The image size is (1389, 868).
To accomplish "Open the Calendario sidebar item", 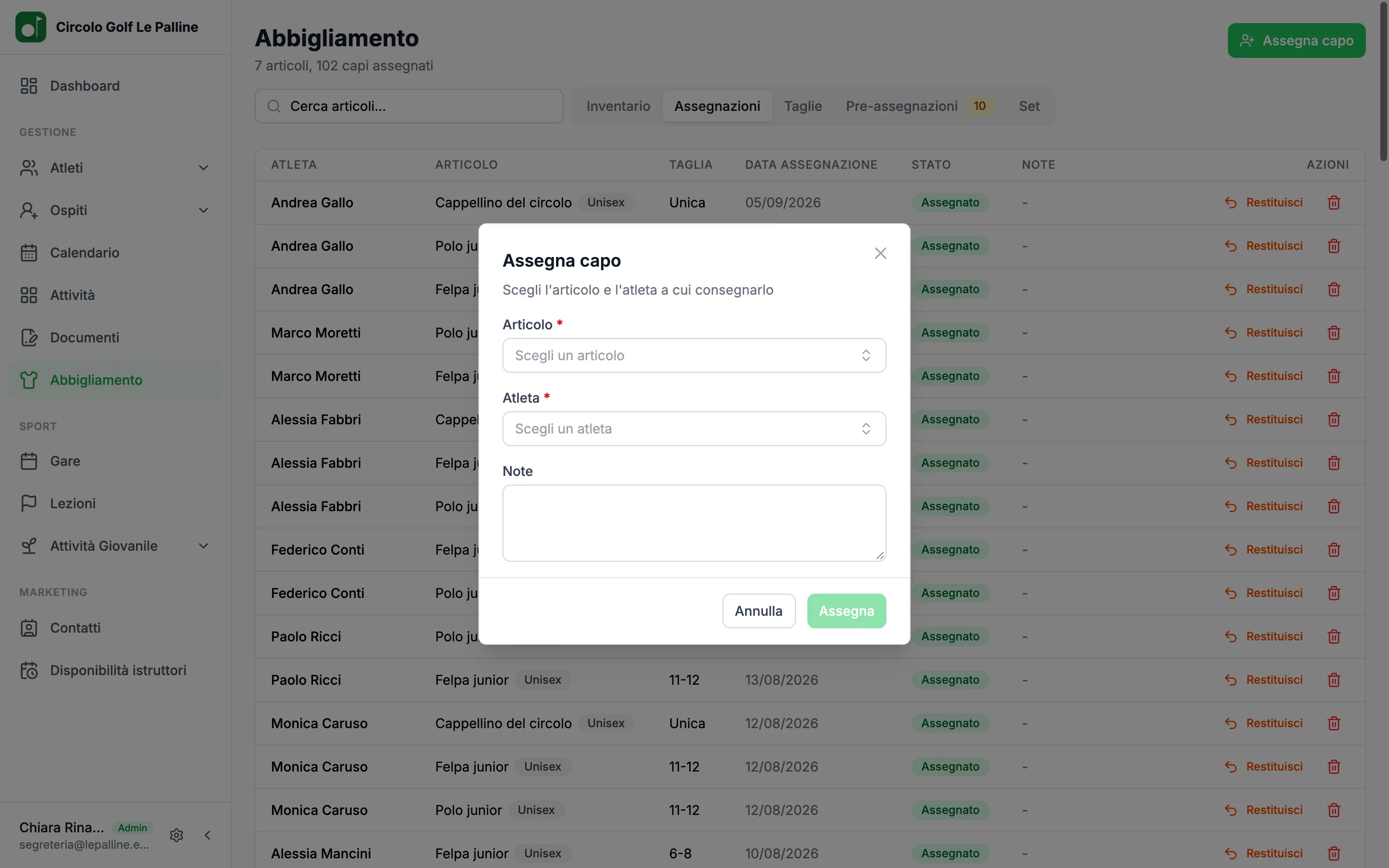I will (x=115, y=253).
